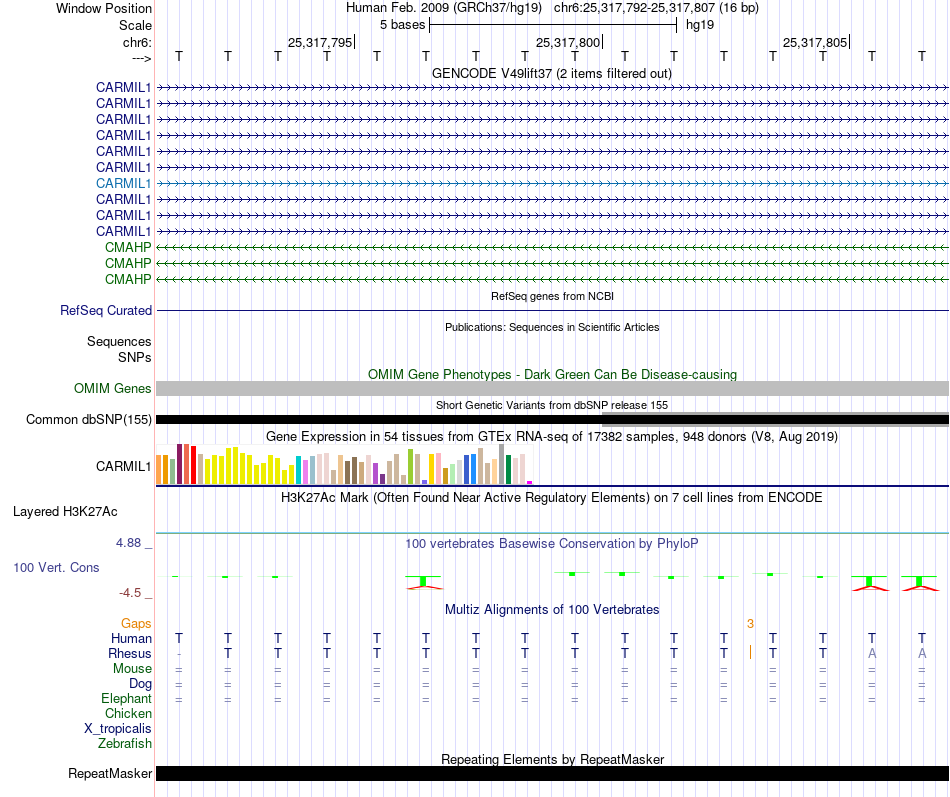Open Repeating Elements by RepeatMasker track title
Image resolution: width=950 pixels, height=797 pixels.
click(x=552, y=759)
